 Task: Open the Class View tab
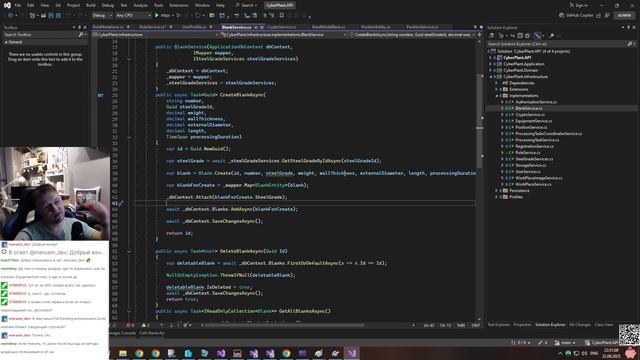604,325
